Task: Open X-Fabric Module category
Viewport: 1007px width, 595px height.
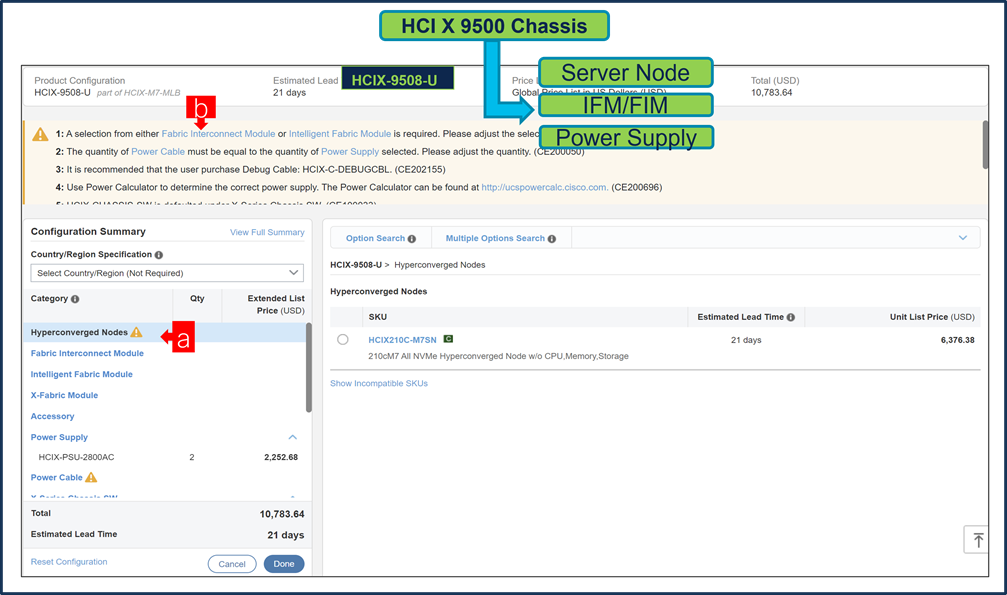Action: (x=64, y=396)
